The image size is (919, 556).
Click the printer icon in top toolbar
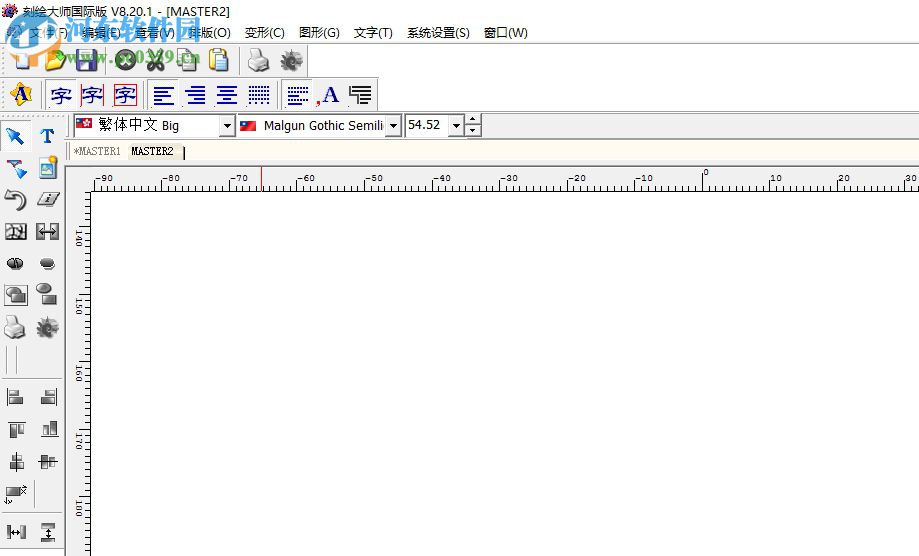pos(258,60)
